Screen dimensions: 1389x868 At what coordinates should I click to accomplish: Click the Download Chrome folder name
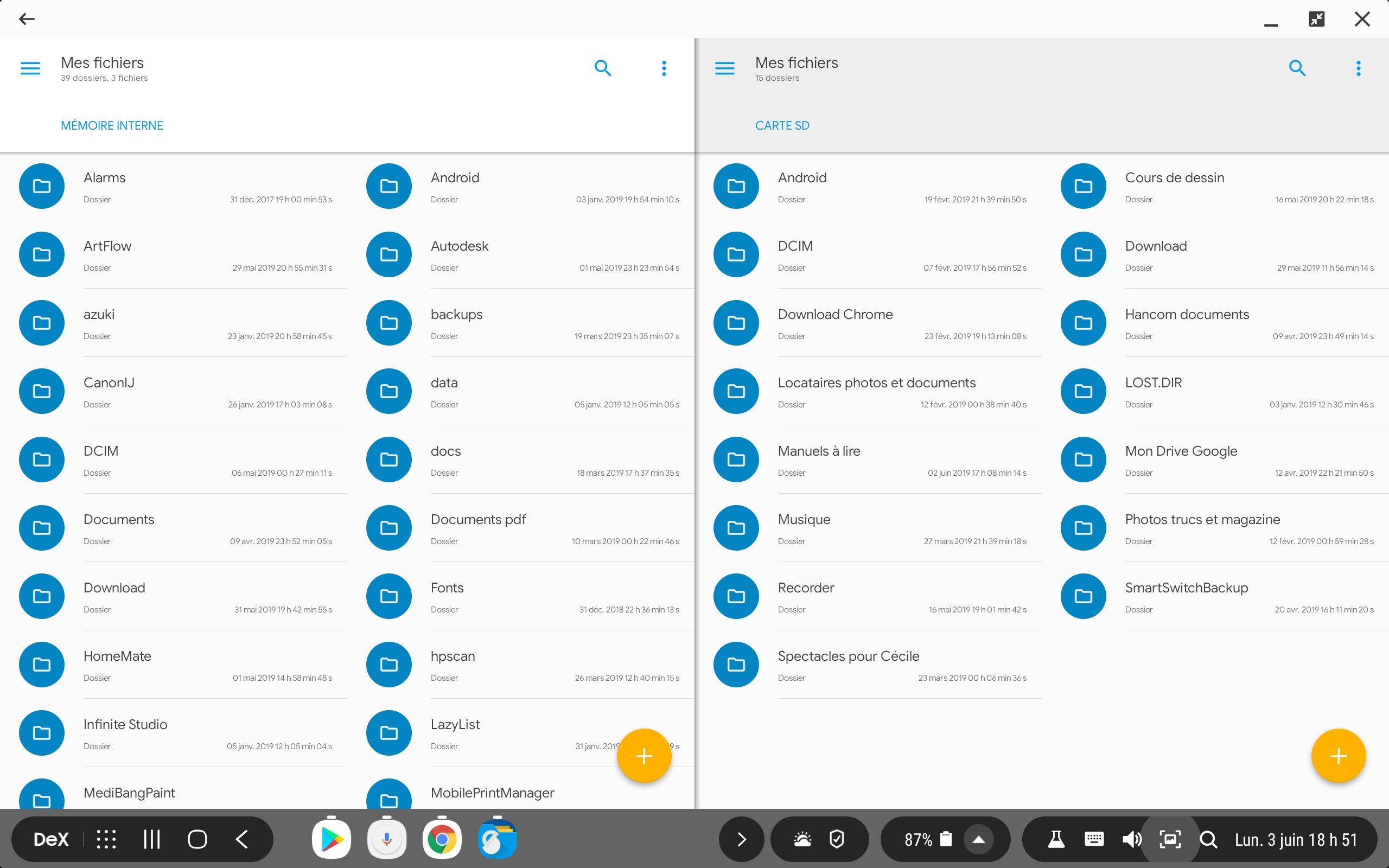click(835, 315)
